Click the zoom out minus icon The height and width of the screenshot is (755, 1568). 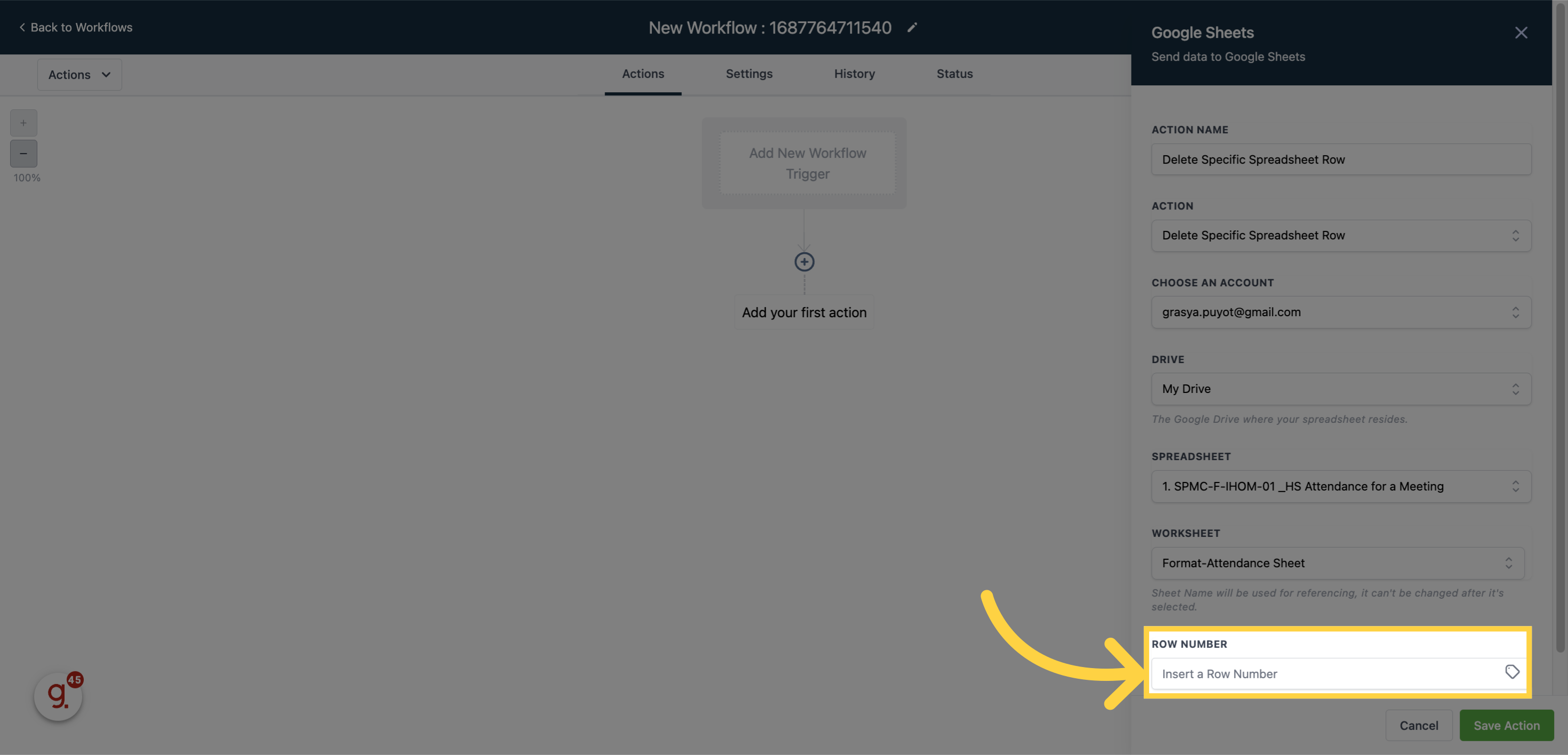pyautogui.click(x=23, y=153)
